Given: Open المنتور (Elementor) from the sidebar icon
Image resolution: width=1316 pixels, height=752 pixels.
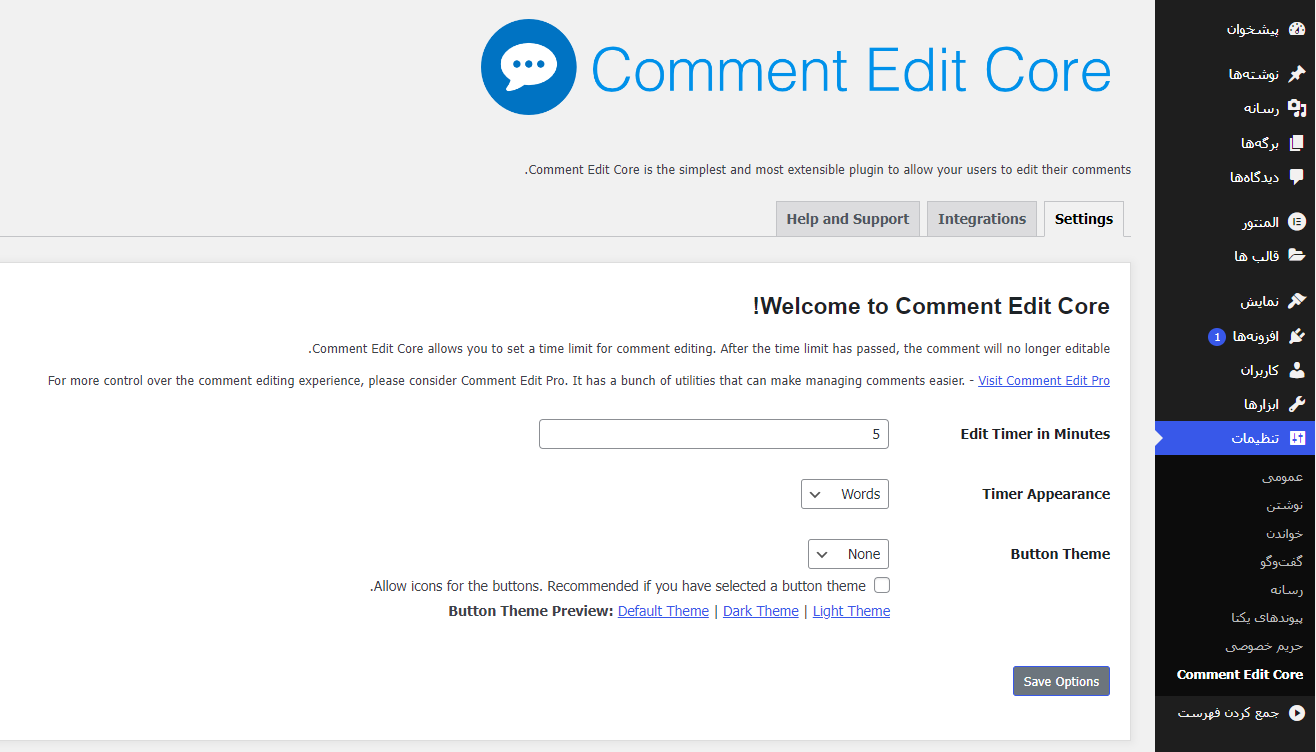Looking at the screenshot, I should [1297, 221].
